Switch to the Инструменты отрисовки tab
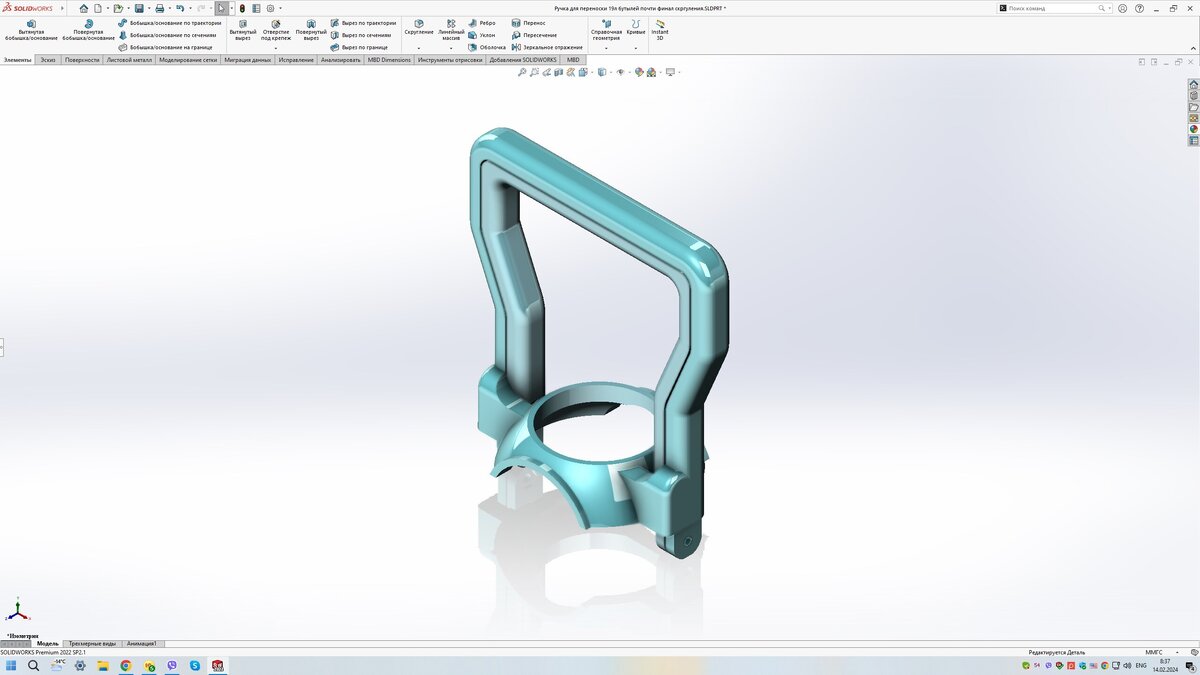This screenshot has height=675, width=1200. tap(450, 60)
